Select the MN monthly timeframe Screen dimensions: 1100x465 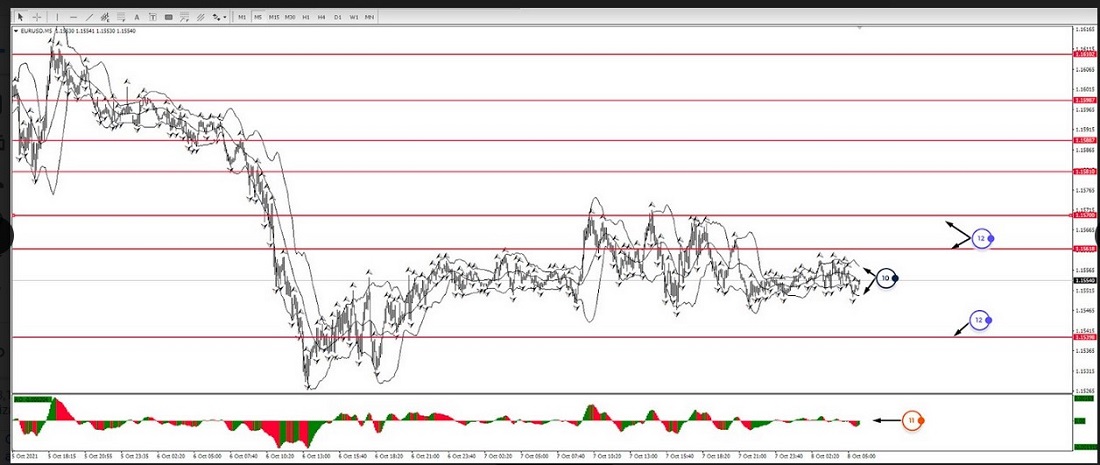point(370,17)
